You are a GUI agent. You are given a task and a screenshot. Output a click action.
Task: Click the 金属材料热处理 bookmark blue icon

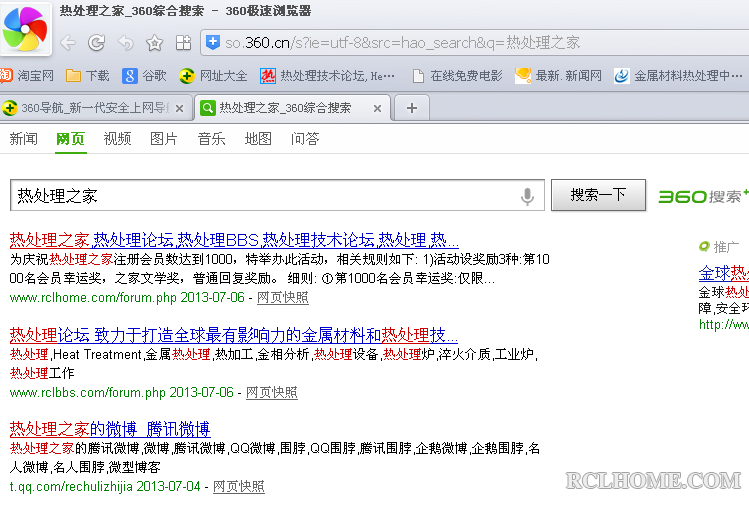coord(621,75)
